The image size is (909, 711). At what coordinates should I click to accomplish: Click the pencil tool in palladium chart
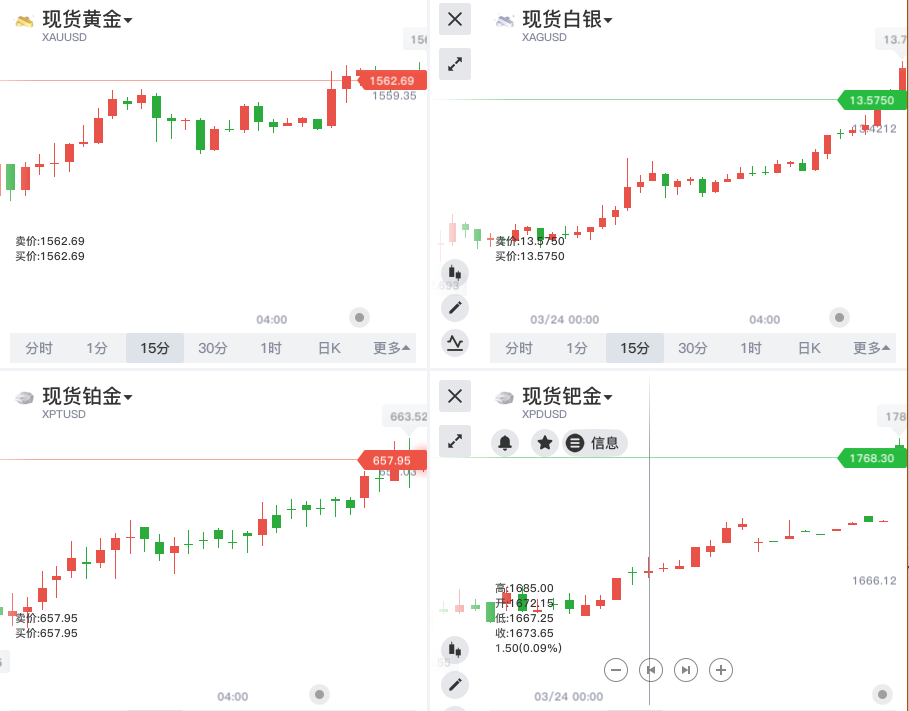click(455, 684)
